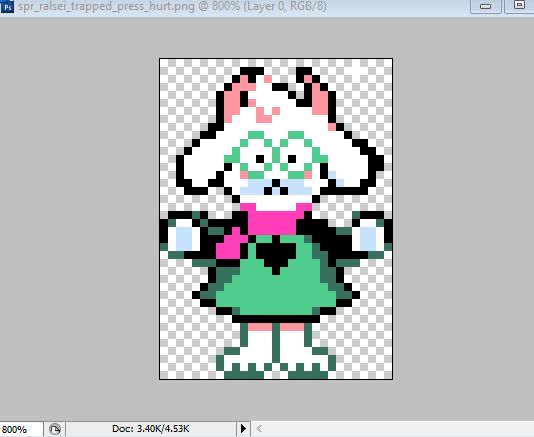Click the Ralsei sprite on the canvas
The image size is (534, 437).
click(276, 223)
